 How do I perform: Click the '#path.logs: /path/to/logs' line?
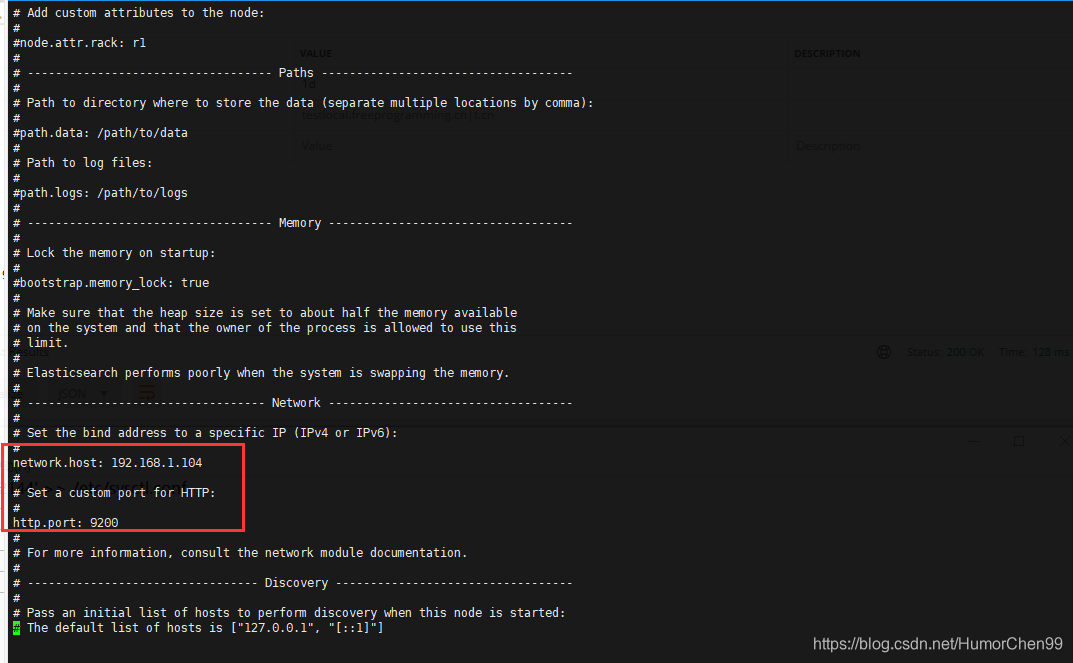100,193
